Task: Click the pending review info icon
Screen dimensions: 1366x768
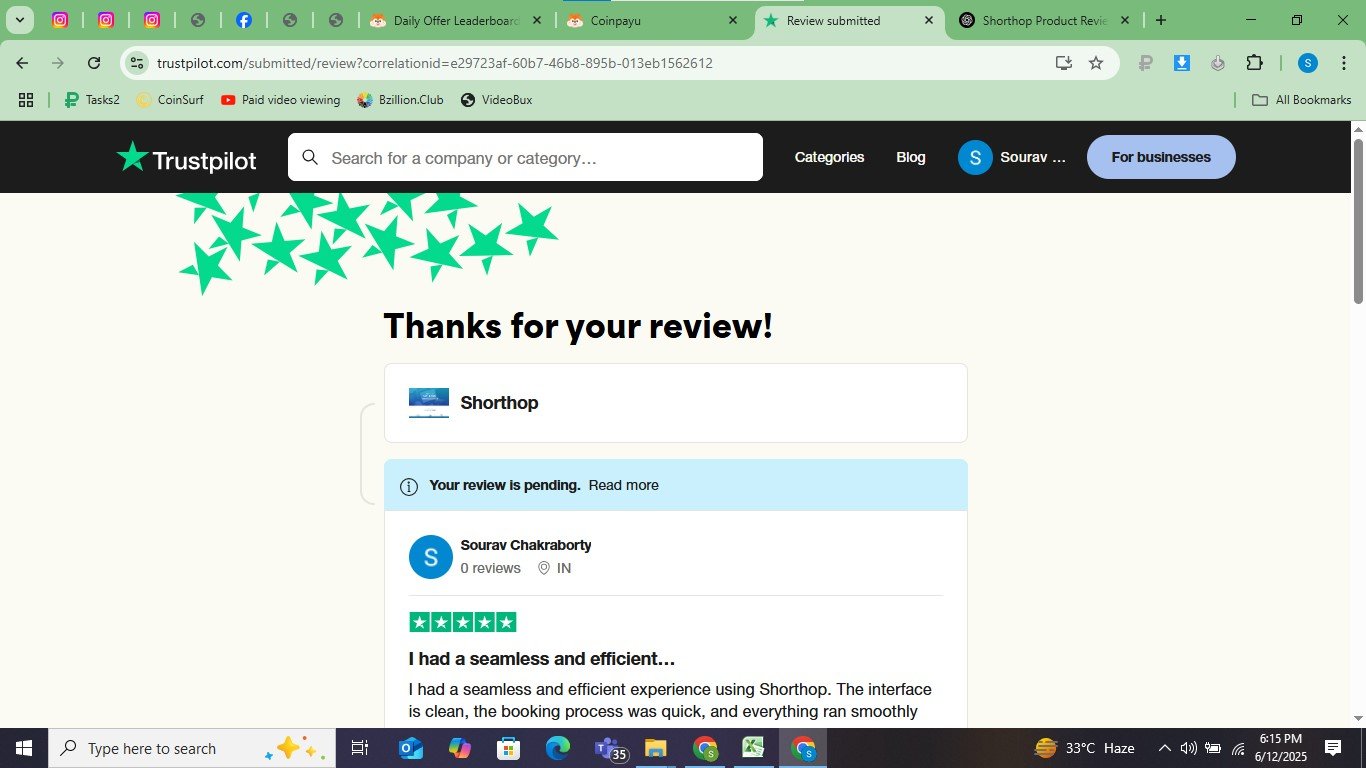Action: point(409,486)
